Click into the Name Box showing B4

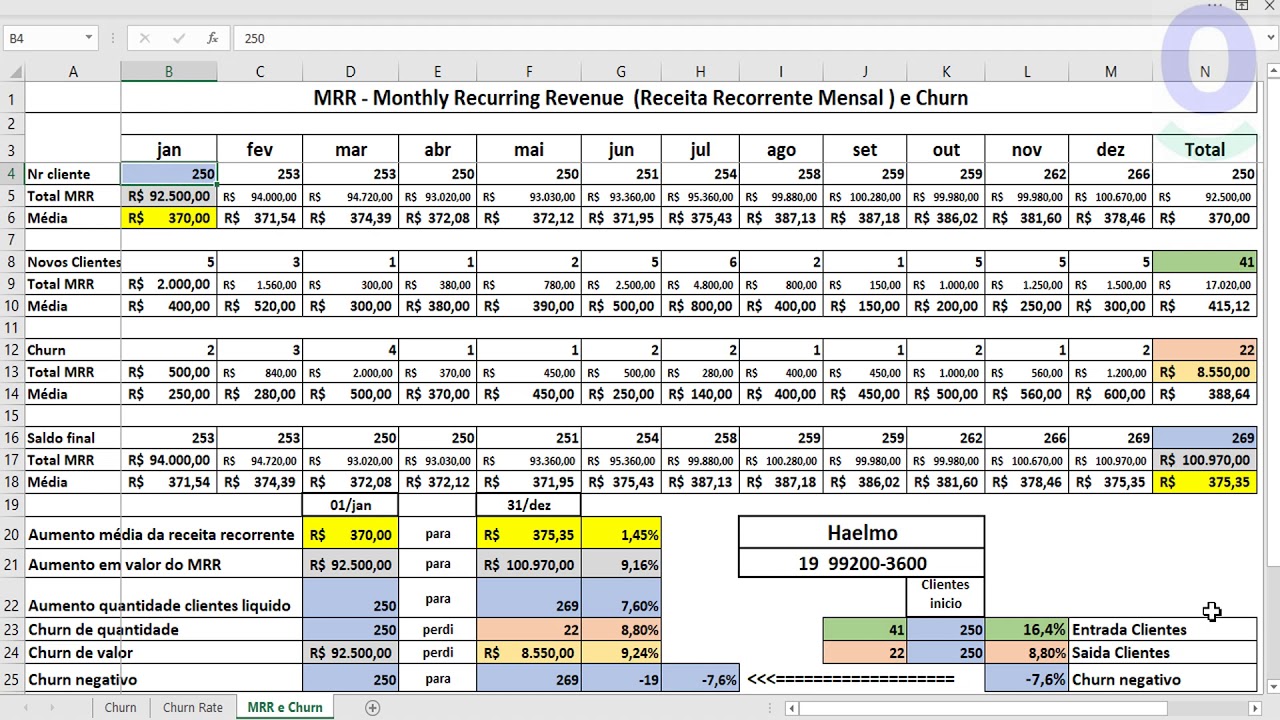(x=42, y=38)
